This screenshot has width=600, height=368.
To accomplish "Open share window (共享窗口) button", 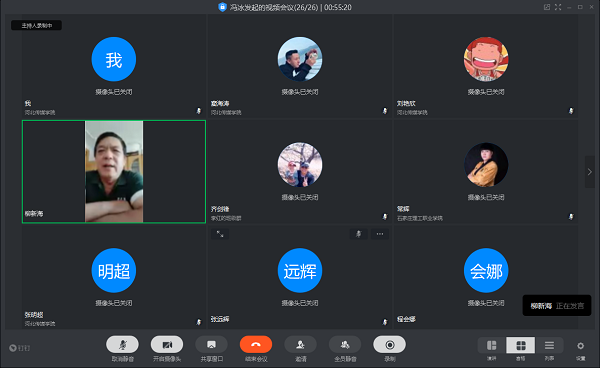I will click(211, 345).
